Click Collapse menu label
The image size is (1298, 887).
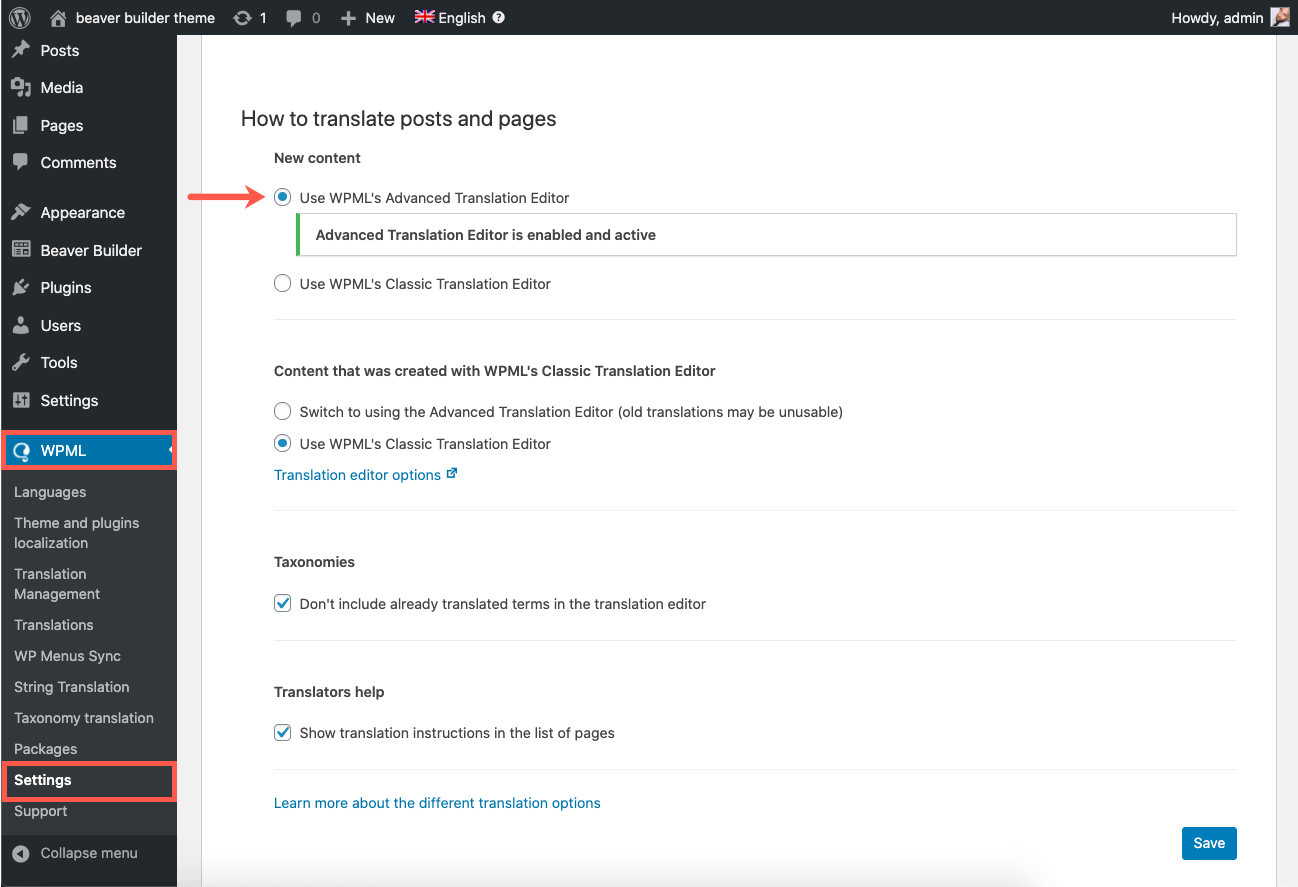coord(89,853)
